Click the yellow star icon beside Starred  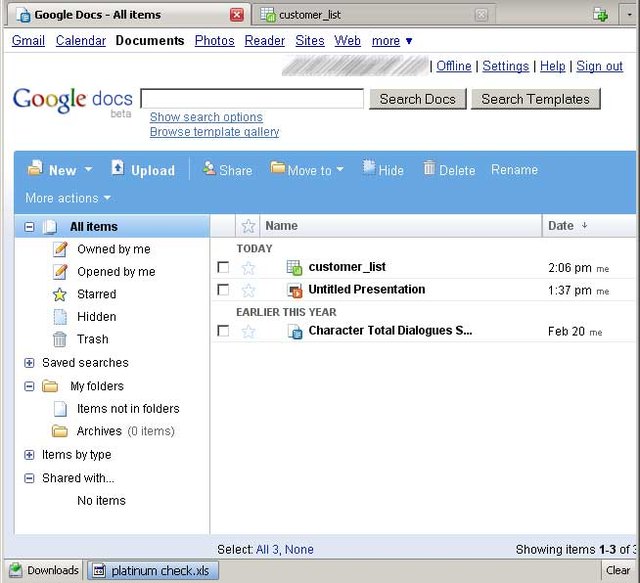point(60,294)
